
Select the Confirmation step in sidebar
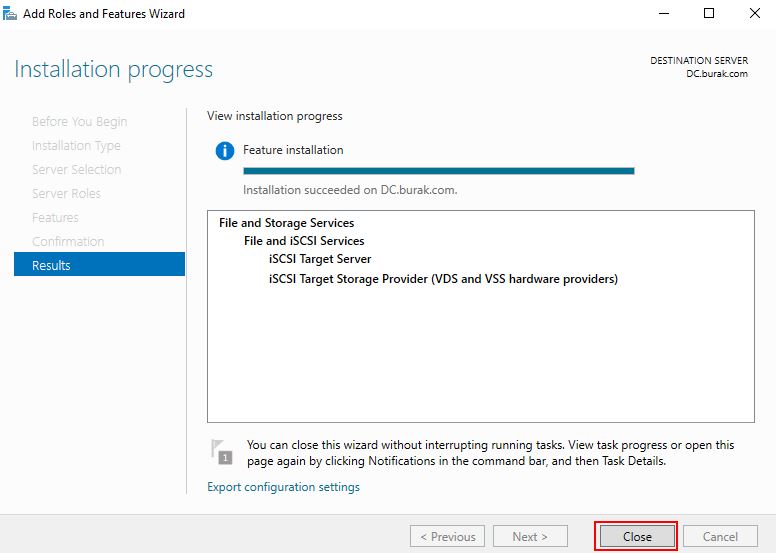(68, 241)
